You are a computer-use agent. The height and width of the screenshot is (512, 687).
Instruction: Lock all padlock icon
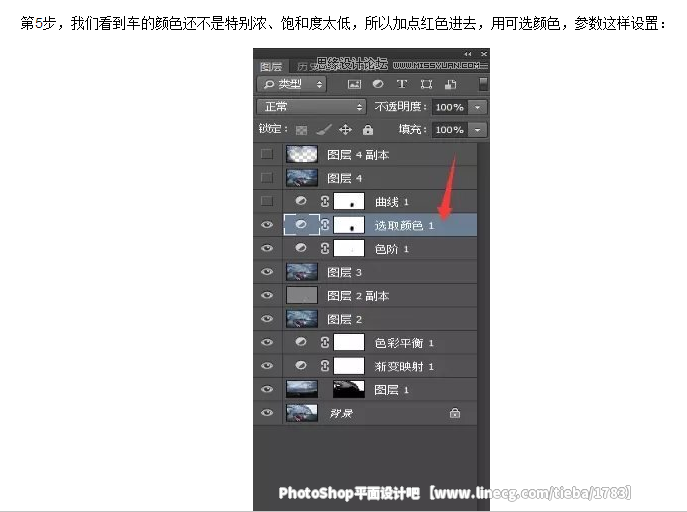click(x=368, y=130)
